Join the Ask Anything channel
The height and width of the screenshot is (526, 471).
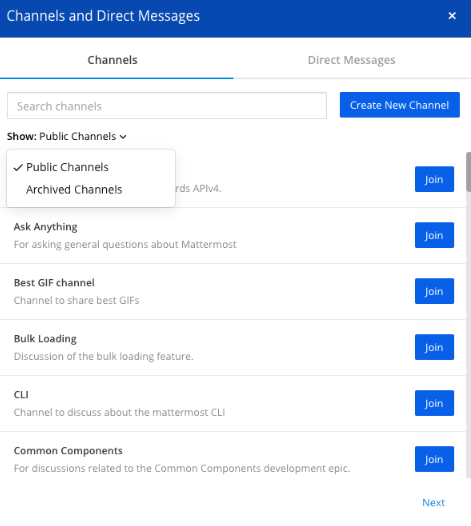pos(434,235)
